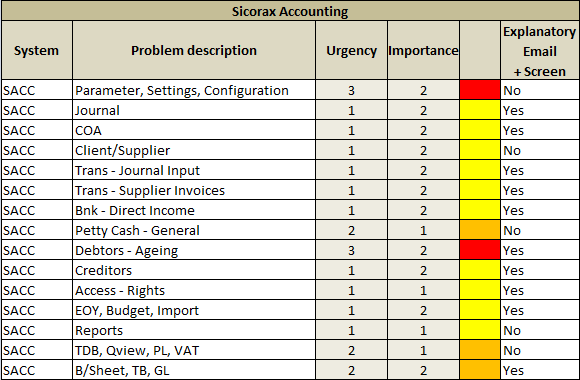The height and width of the screenshot is (380, 580).
Task: Select the orange swatch beside Petty Cash - General
Action: [x=480, y=230]
